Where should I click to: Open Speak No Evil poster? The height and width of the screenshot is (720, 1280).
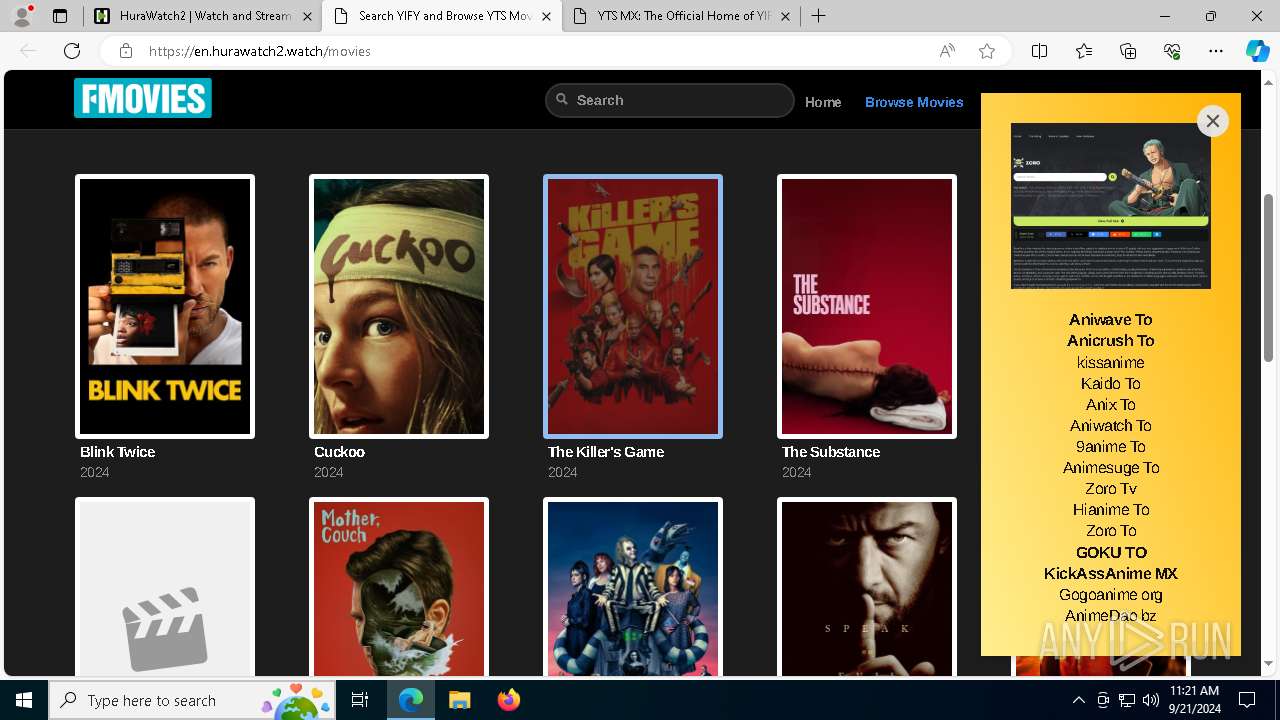tap(867, 587)
